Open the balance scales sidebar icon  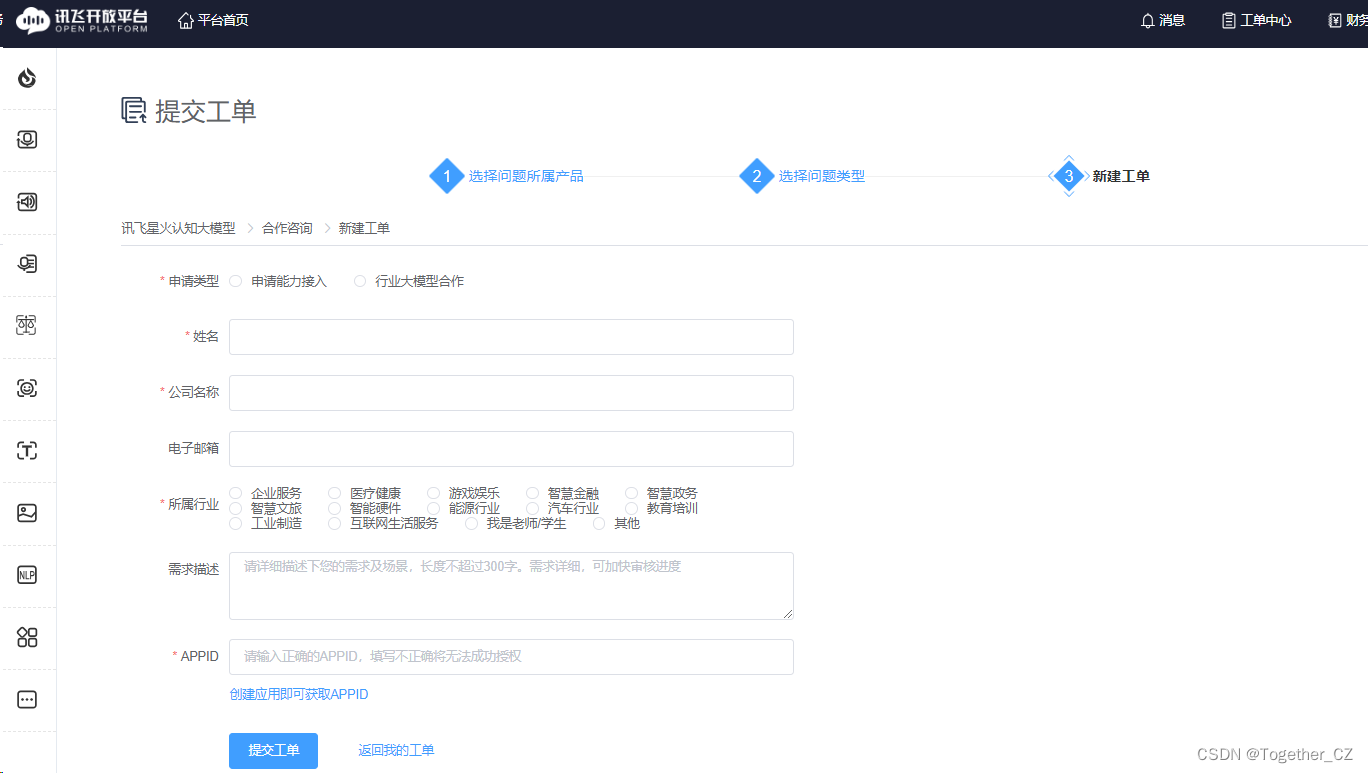tap(27, 326)
